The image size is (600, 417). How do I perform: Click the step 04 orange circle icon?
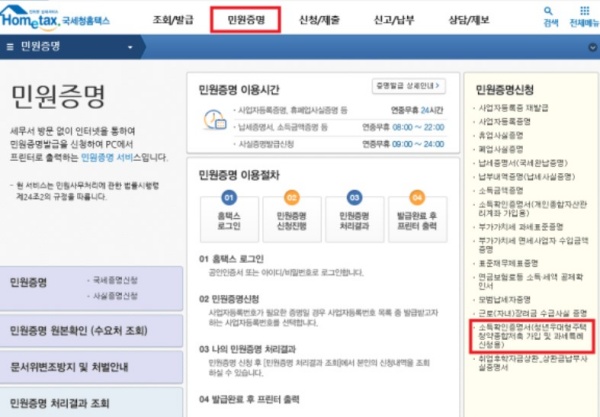(417, 197)
